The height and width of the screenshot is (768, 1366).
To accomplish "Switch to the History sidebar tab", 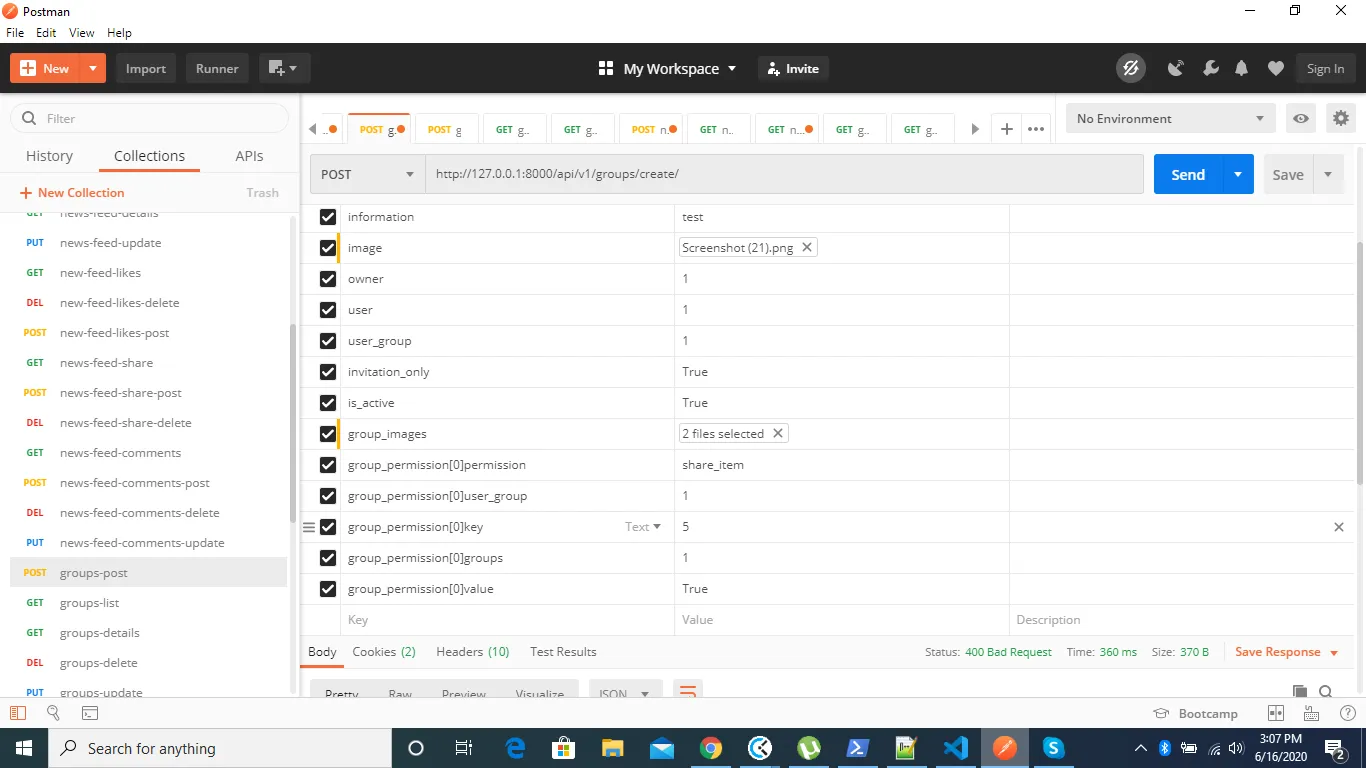I will coord(49,156).
